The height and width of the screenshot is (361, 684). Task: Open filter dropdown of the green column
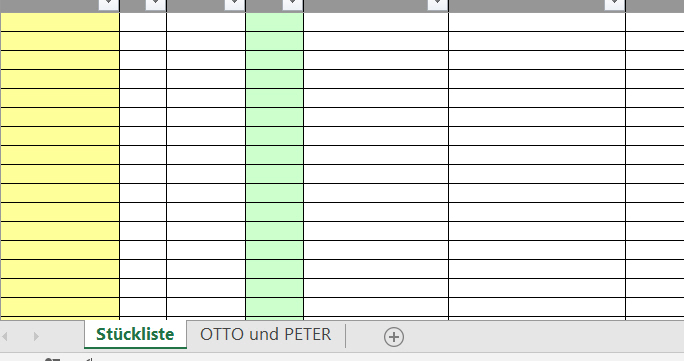(292, 4)
